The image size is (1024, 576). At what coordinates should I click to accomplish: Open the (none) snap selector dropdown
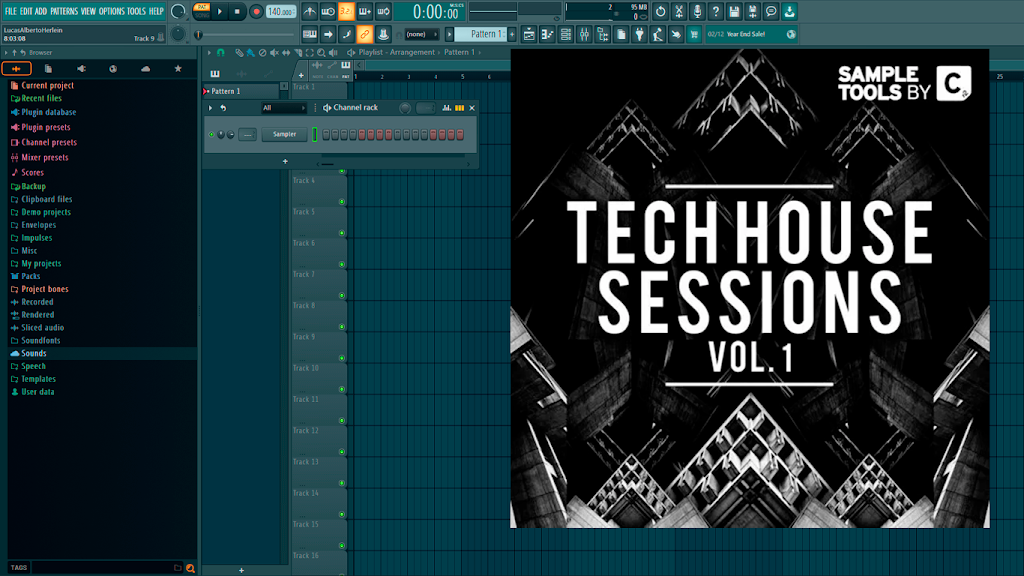(421, 34)
